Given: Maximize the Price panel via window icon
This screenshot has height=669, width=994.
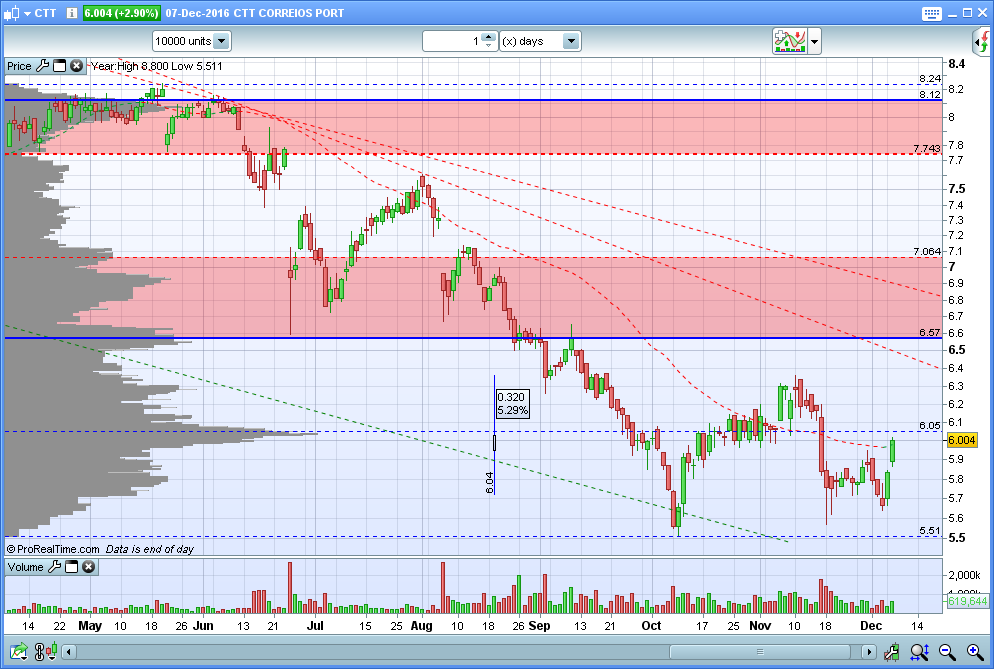Looking at the screenshot, I should [60, 65].
